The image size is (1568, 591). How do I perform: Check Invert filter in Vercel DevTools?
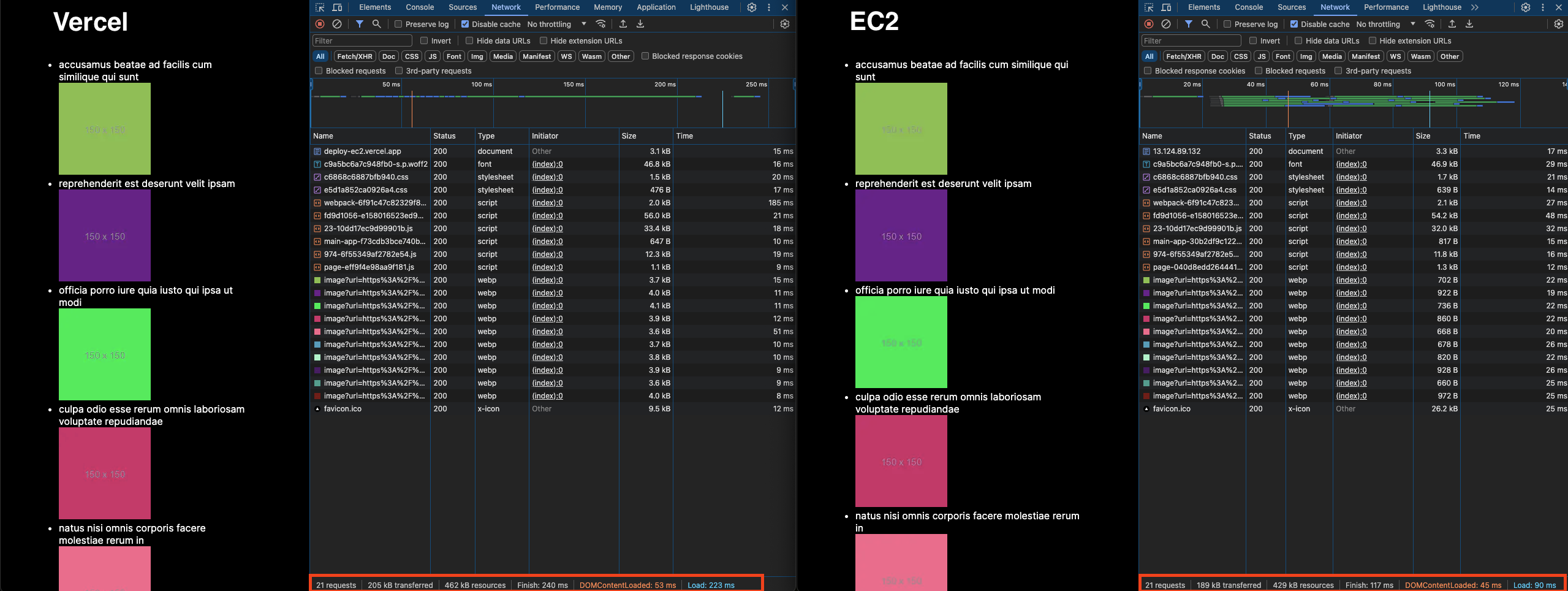pyautogui.click(x=424, y=41)
